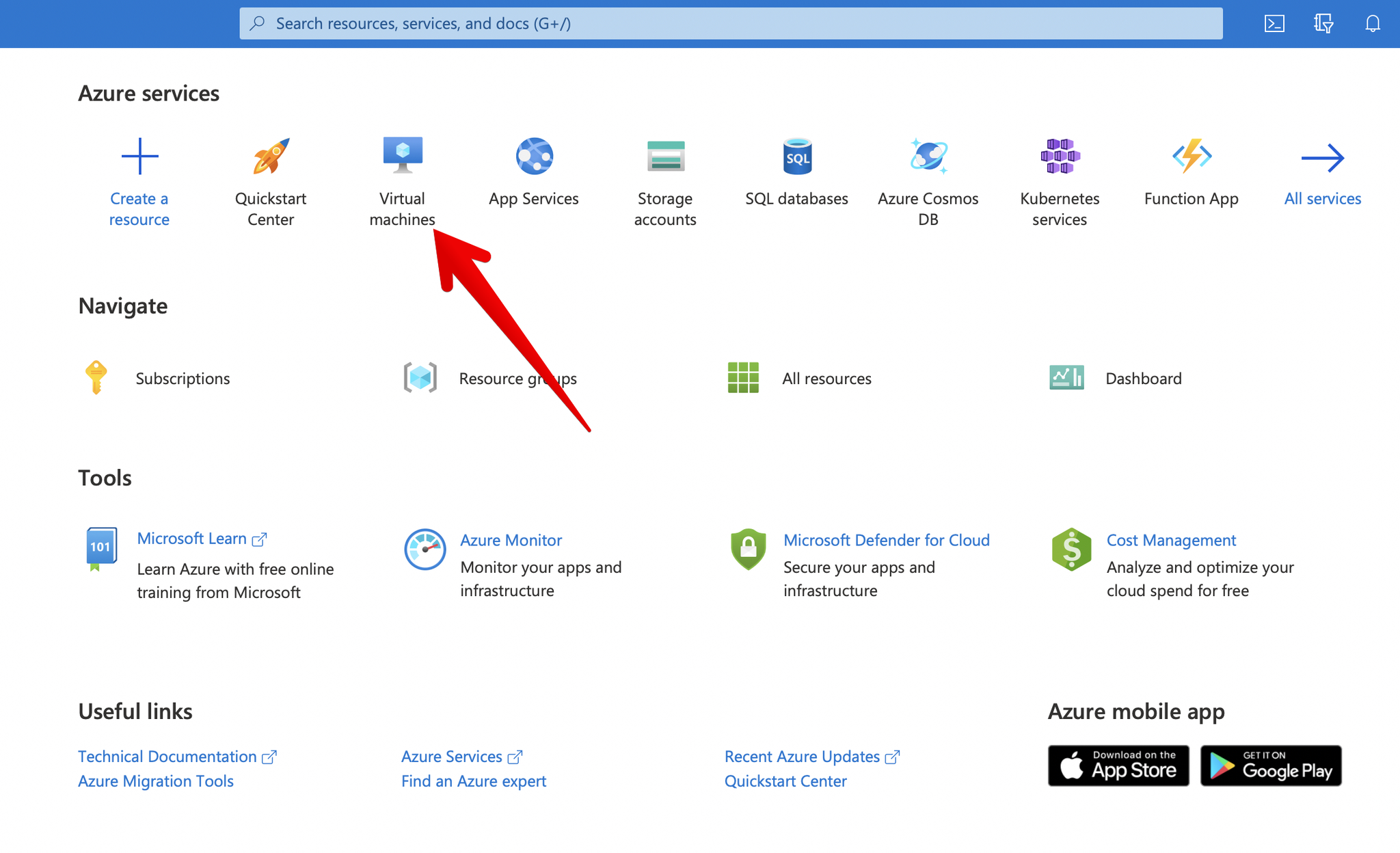Click the Kubernetes services label
The height and width of the screenshot is (853, 1400).
click(x=1060, y=209)
